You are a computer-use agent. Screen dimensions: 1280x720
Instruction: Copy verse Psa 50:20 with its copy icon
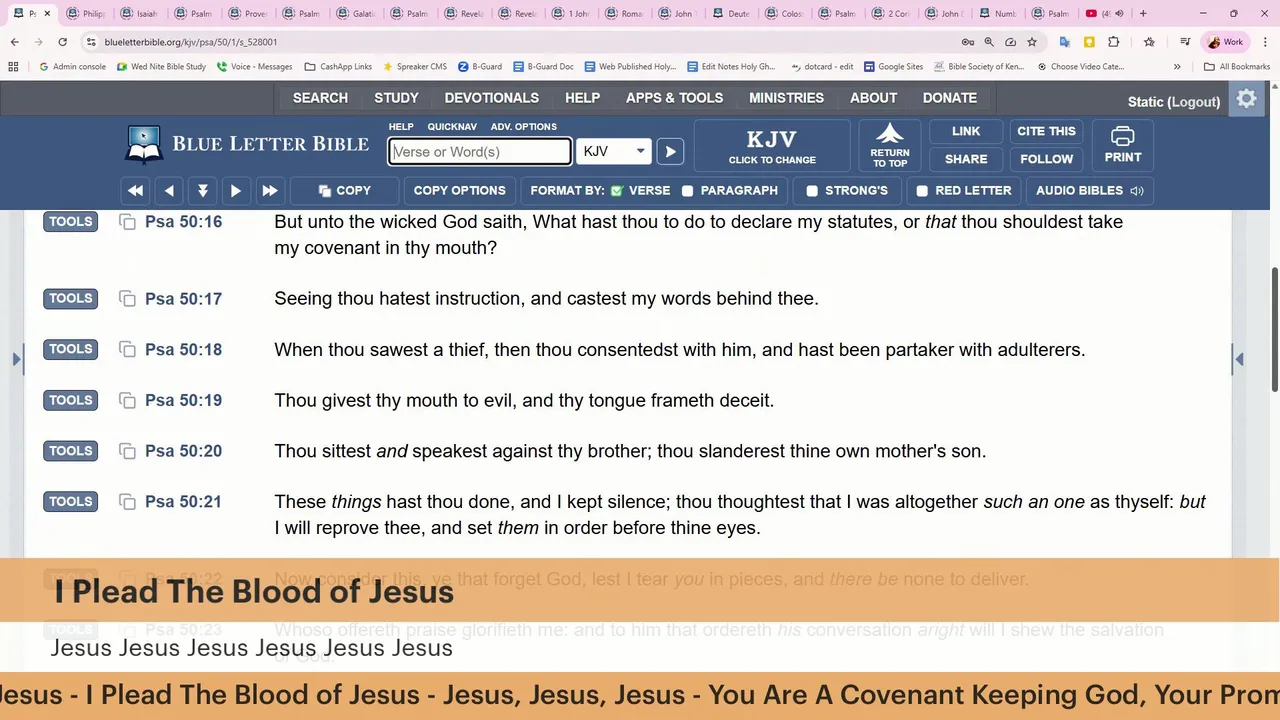127,452
